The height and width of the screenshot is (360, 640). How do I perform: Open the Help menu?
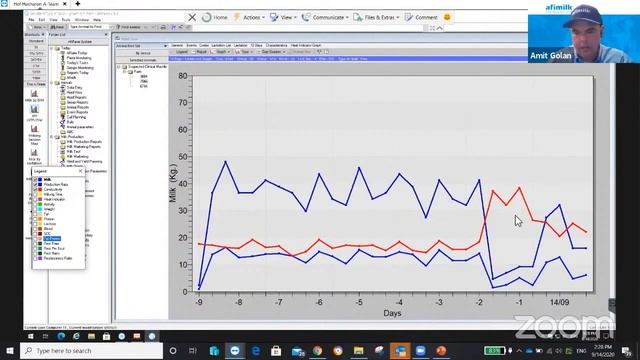[x=97, y=20]
